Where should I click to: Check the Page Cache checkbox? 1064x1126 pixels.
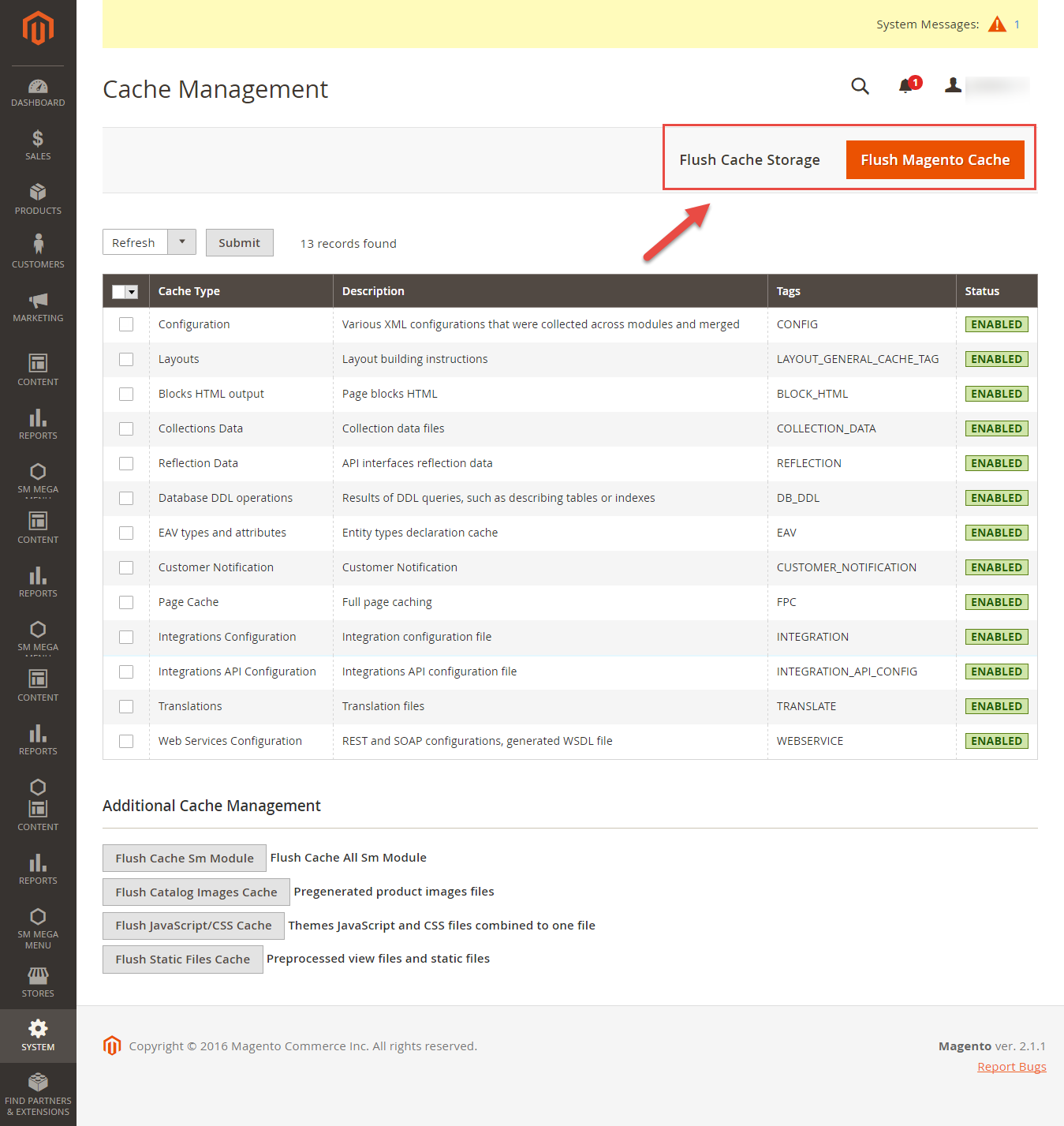tap(126, 602)
